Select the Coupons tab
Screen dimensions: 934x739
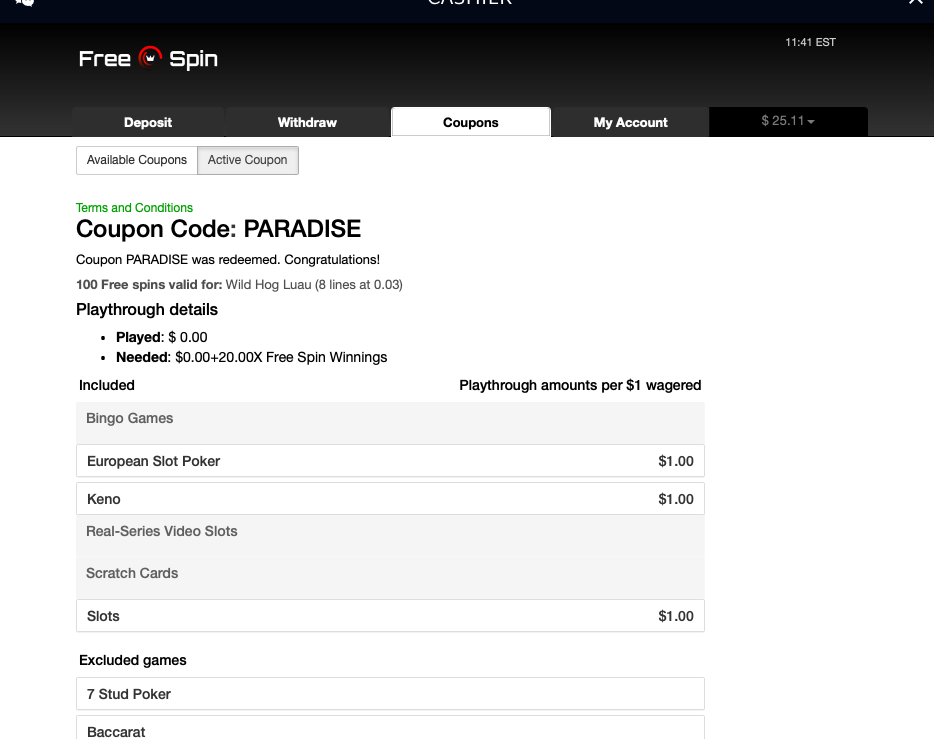pyautogui.click(x=470, y=122)
